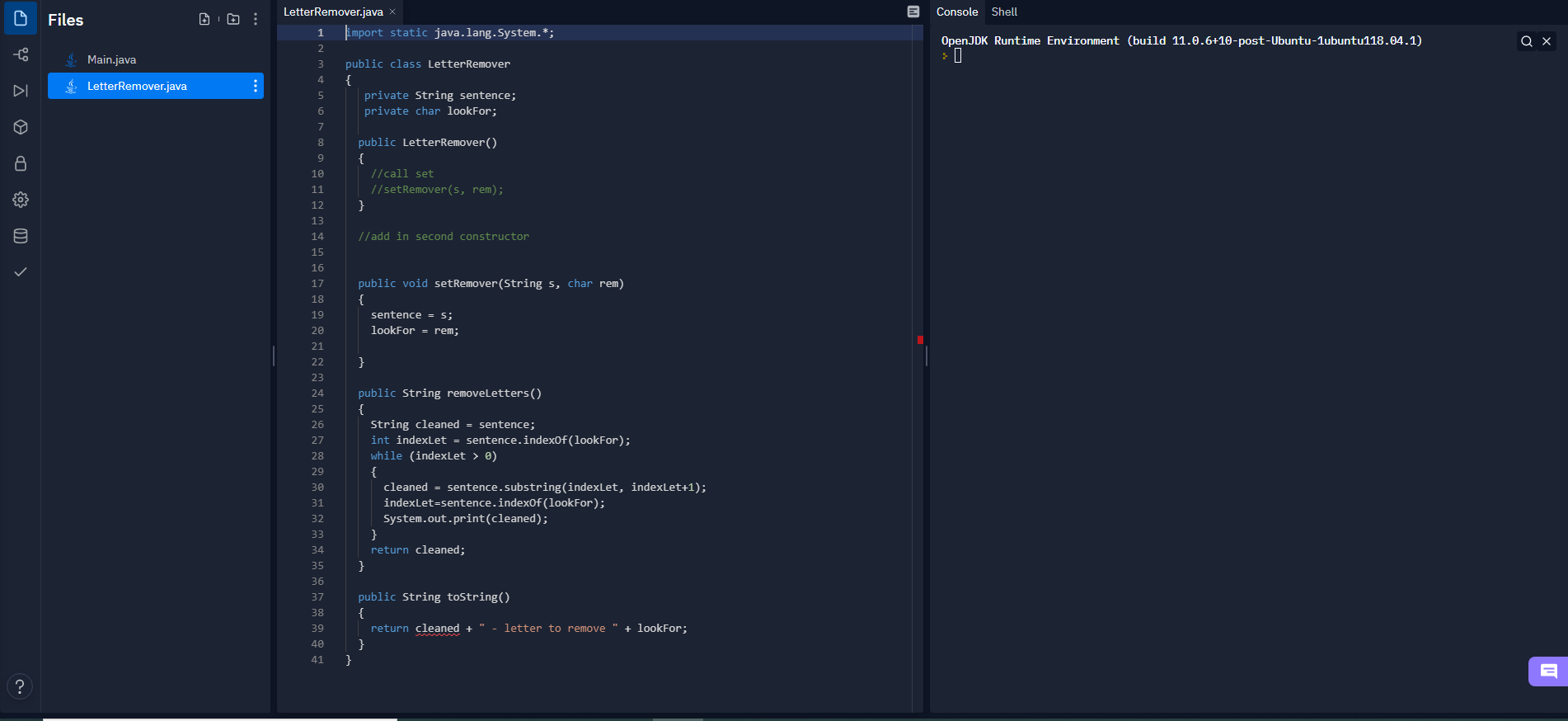This screenshot has height=721, width=1568.
Task: Click the underlined 'cleaned' on line 39
Action: 437,628
